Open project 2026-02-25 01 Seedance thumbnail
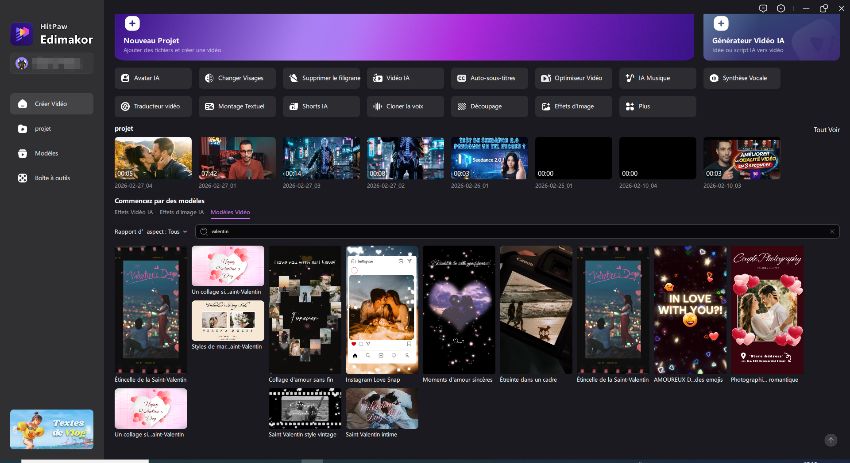Image resolution: width=850 pixels, height=463 pixels. pos(489,158)
